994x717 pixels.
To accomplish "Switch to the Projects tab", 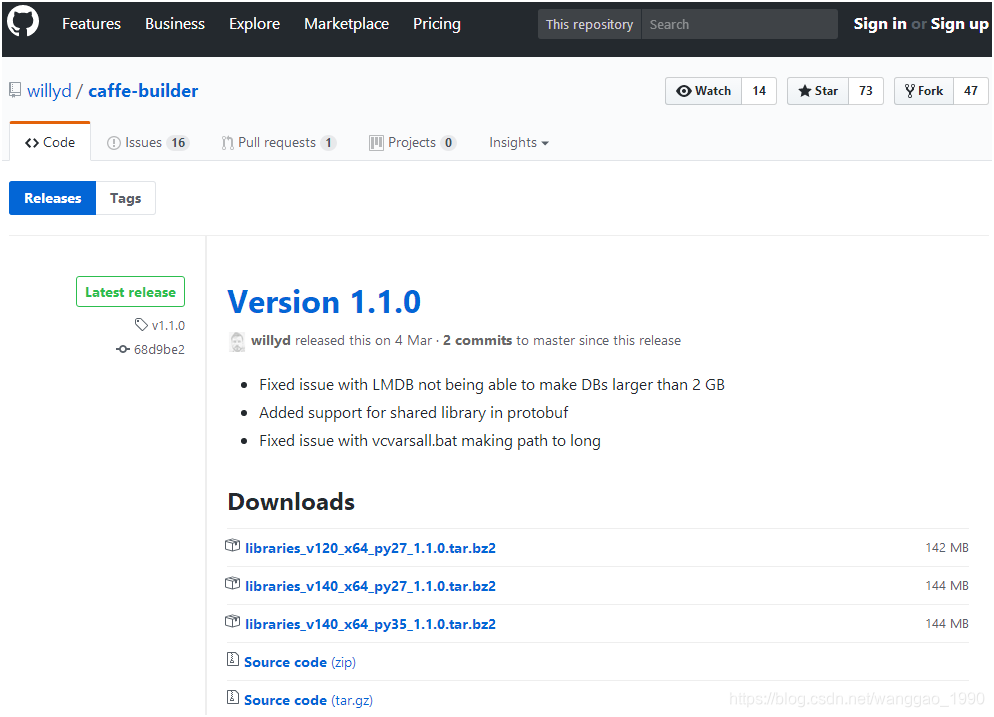I will (413, 143).
